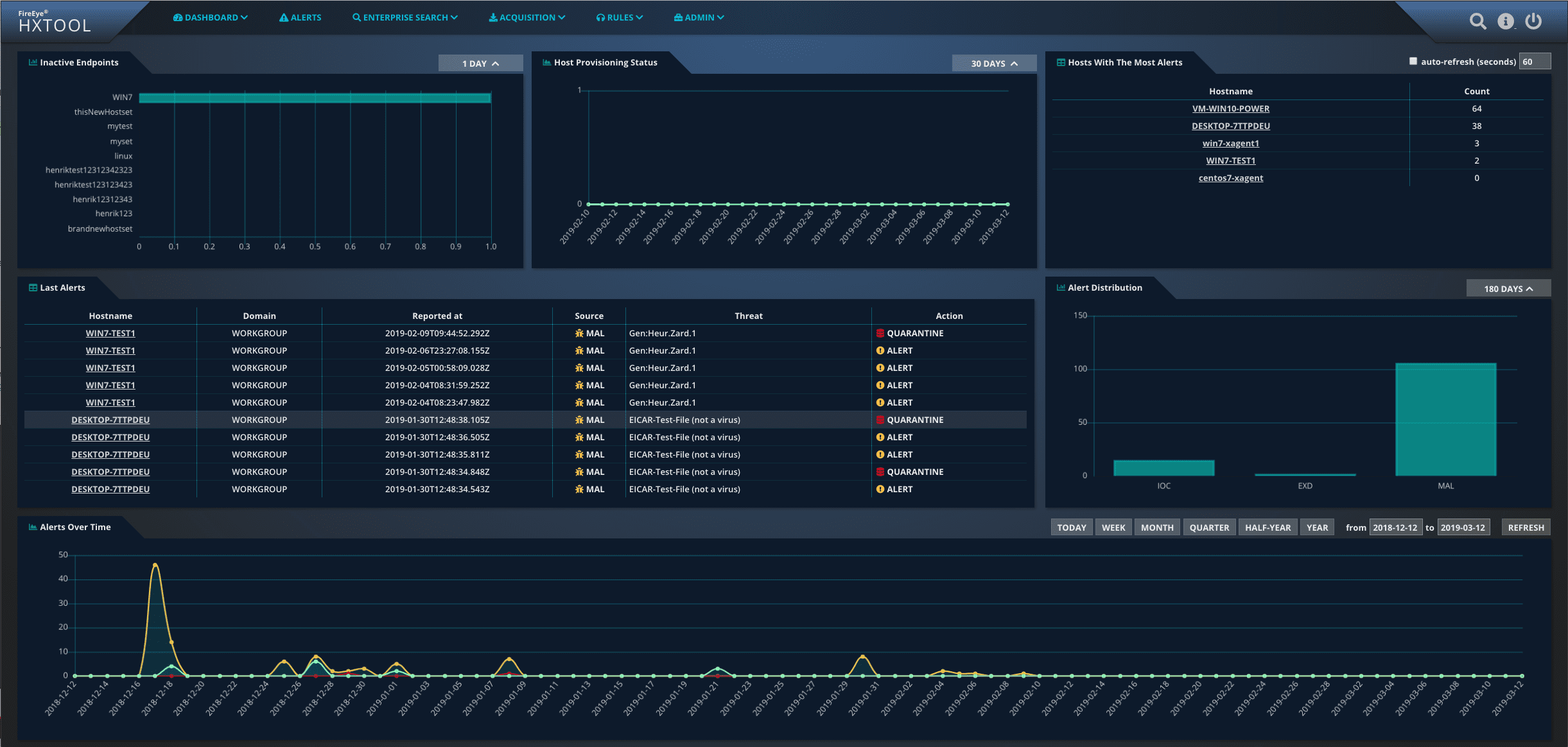Click the red QUARANTINE icon for EICAR-Test-File alert
The height and width of the screenshot is (747, 1568).
(x=882, y=420)
